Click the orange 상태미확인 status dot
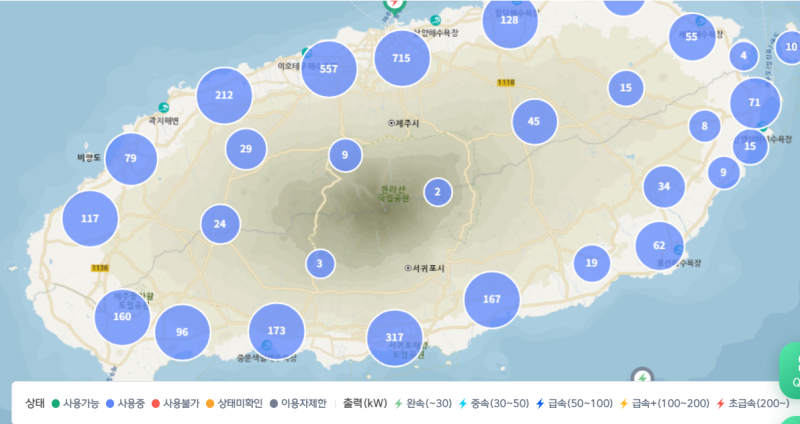Screen dimensions: 800x424 pyautogui.click(x=210, y=404)
